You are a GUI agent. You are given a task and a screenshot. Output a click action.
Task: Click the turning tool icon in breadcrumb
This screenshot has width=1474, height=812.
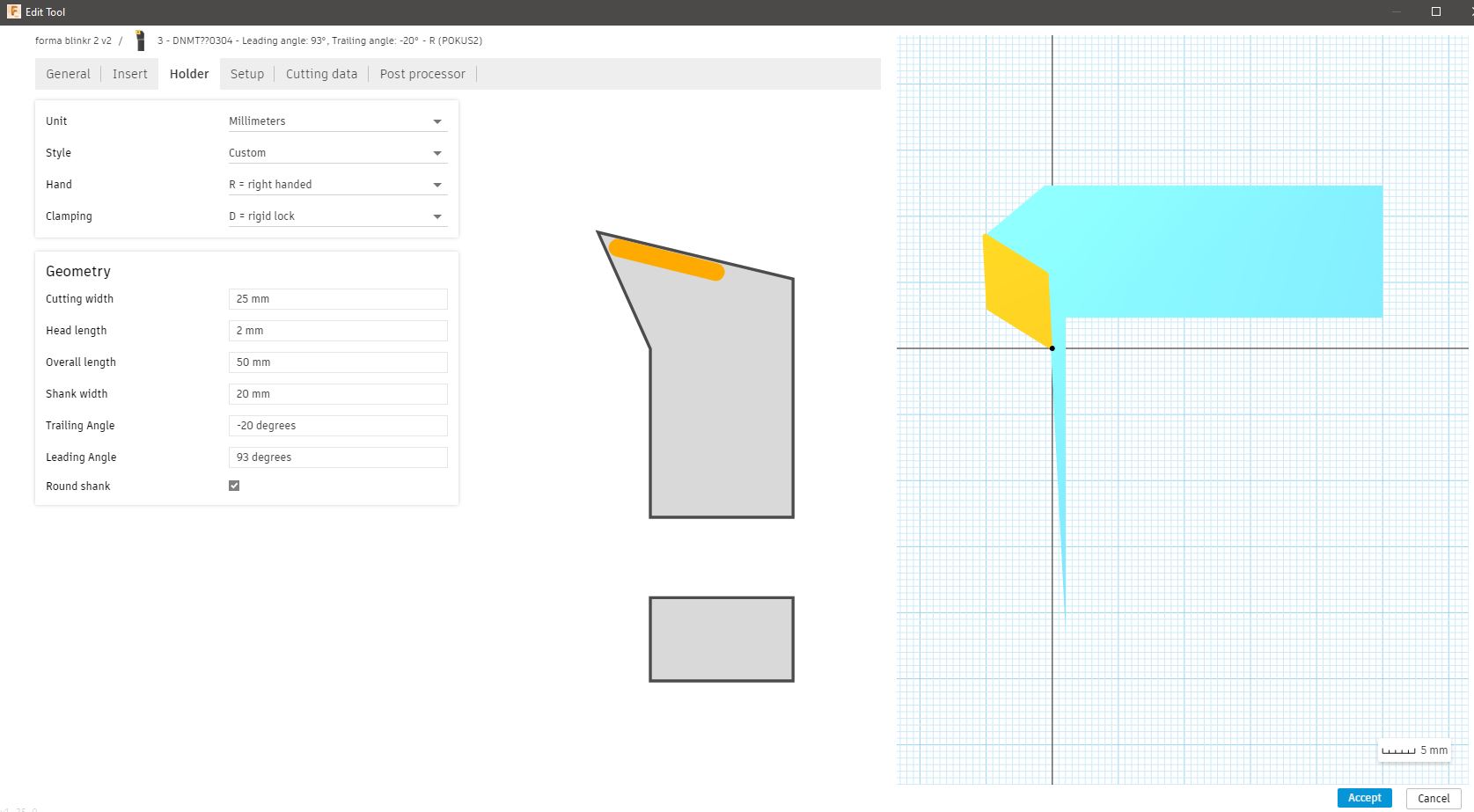click(140, 40)
